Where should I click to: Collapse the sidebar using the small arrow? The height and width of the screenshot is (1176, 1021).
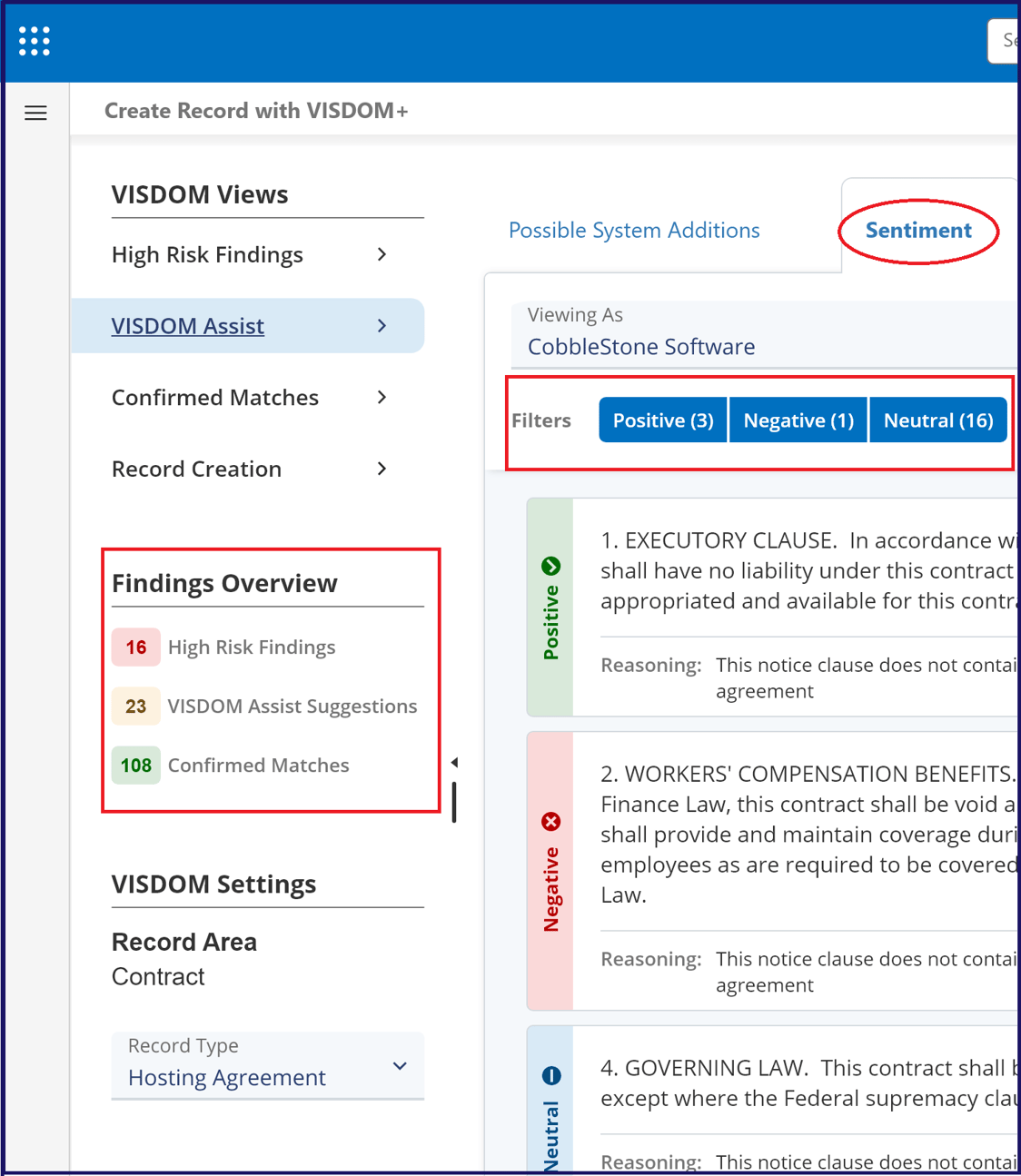pos(454,763)
